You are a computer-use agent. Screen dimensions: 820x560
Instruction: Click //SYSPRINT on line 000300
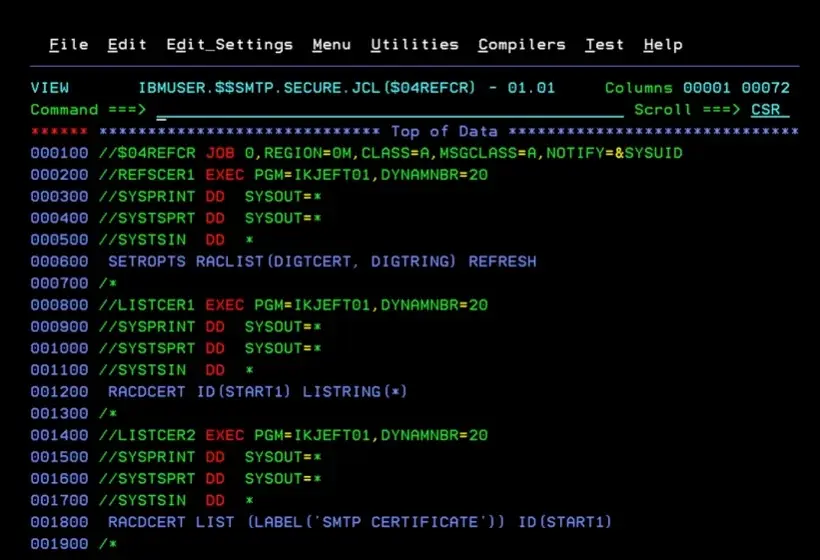(147, 197)
